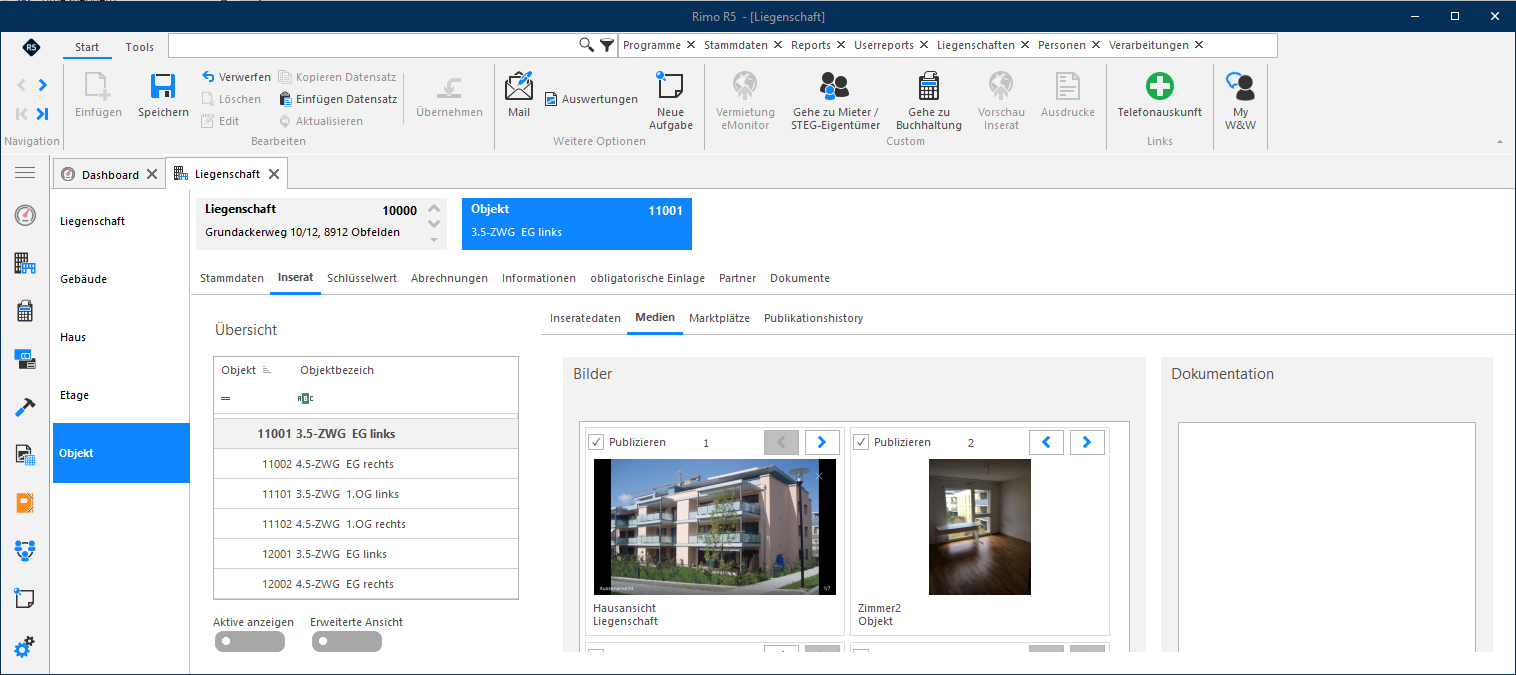This screenshot has width=1516, height=675.
Task: Move image 2 to the right
Action: coord(1087,442)
